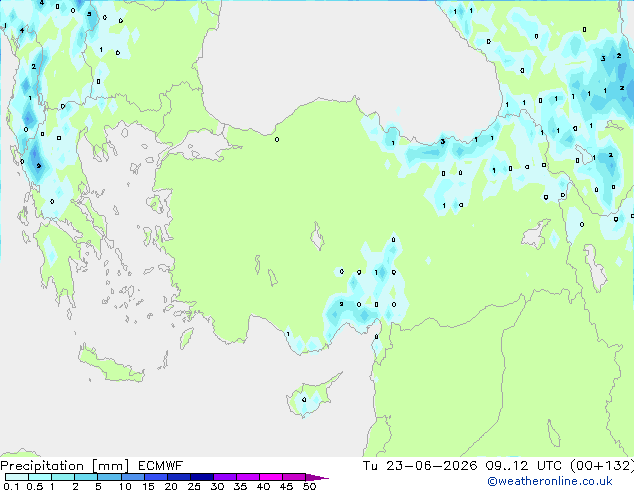Click the 'Tu 23-06-2026' date text
The height and width of the screenshot is (490, 634).
(420, 466)
